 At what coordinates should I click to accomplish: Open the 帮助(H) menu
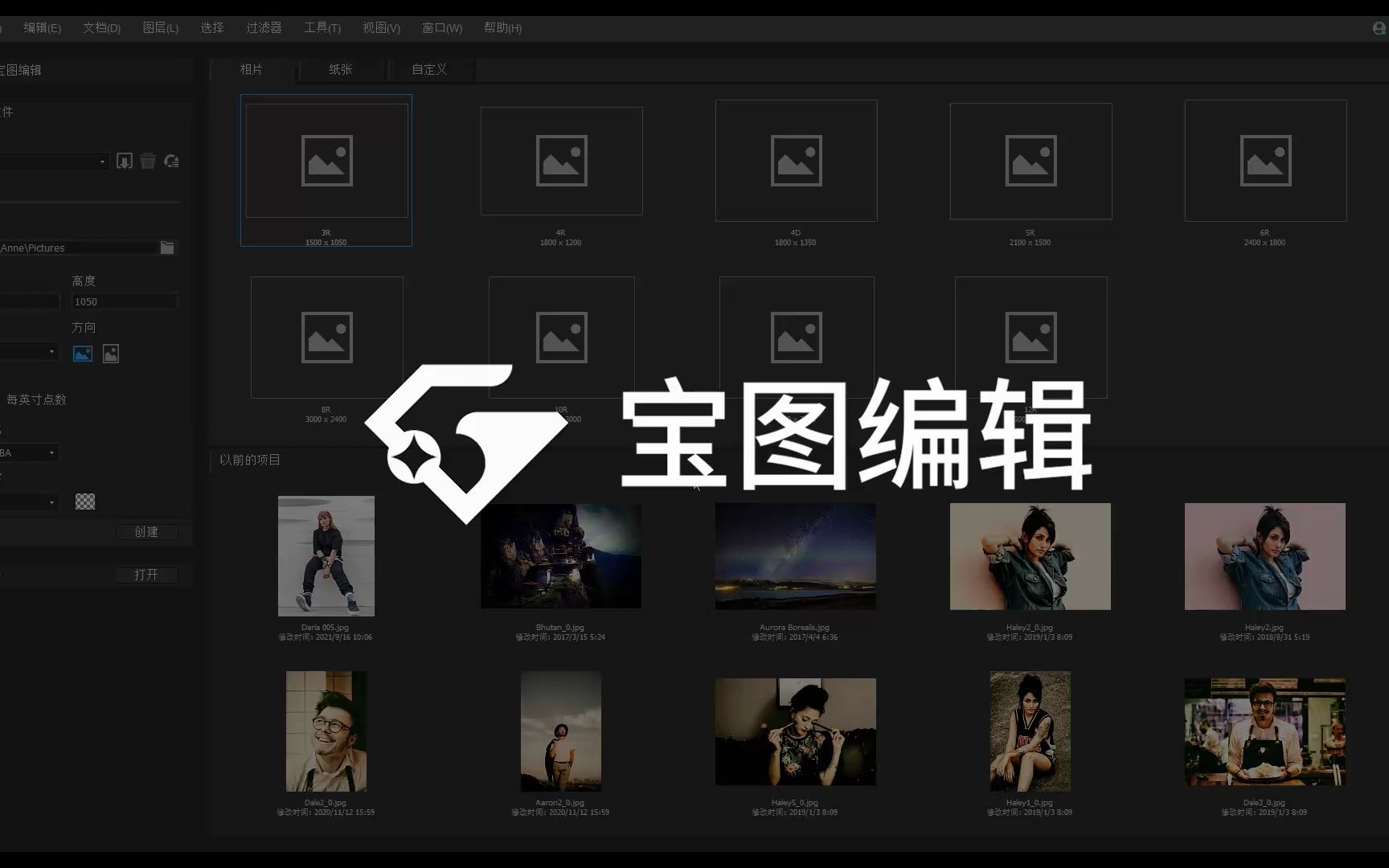tap(502, 28)
